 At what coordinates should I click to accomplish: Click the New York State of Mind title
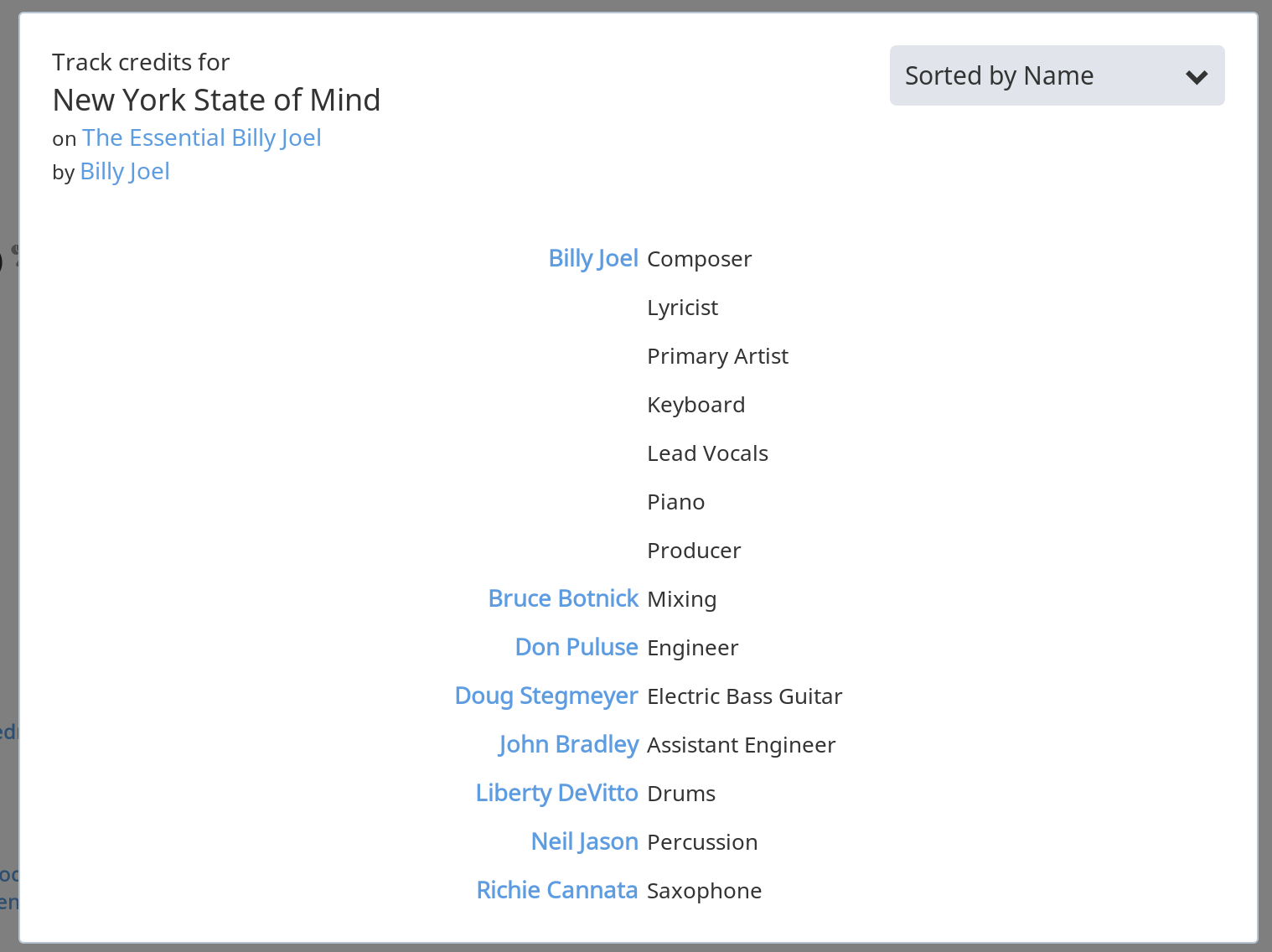point(216,100)
